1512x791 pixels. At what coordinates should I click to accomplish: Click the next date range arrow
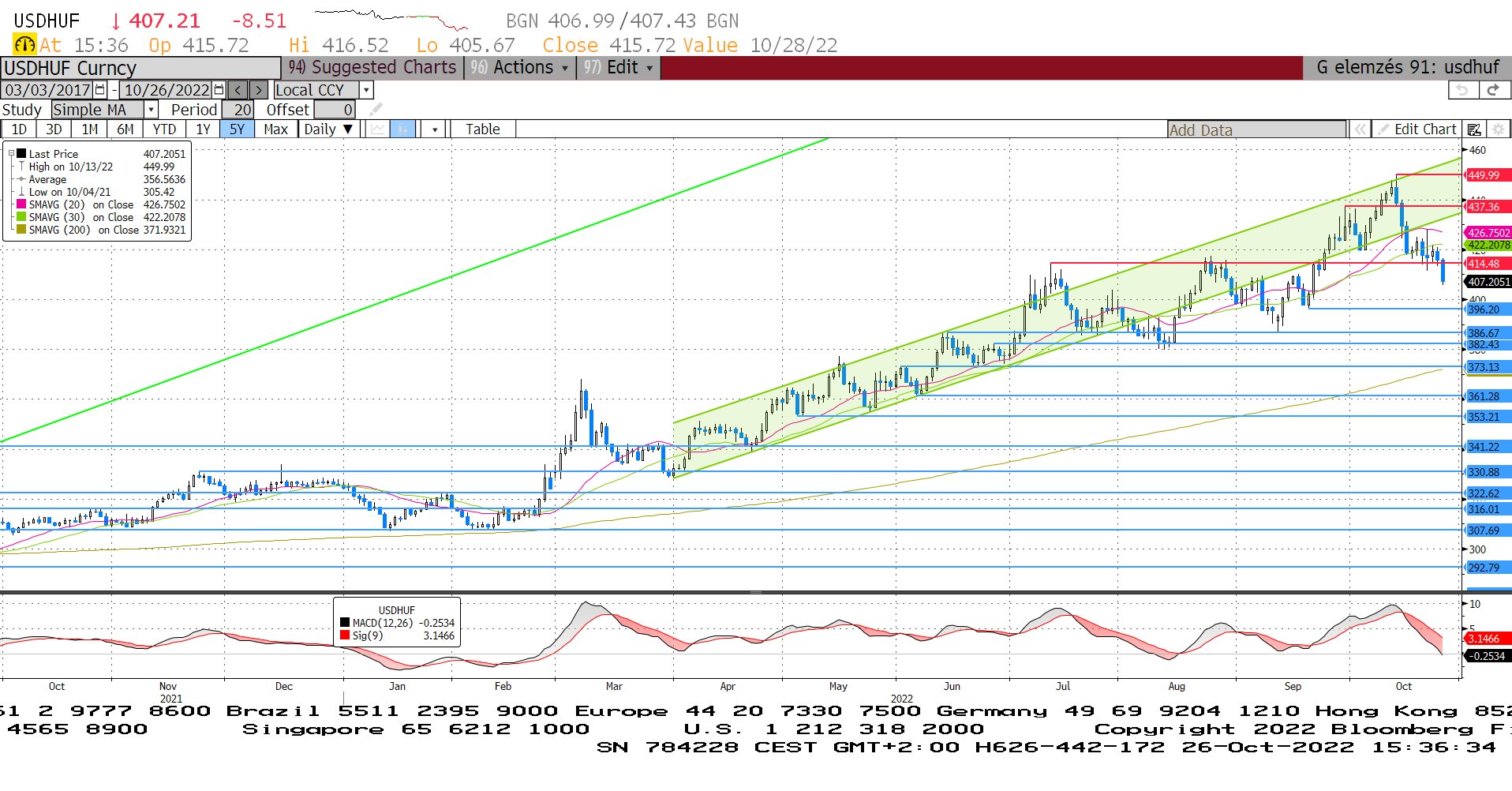(x=259, y=90)
